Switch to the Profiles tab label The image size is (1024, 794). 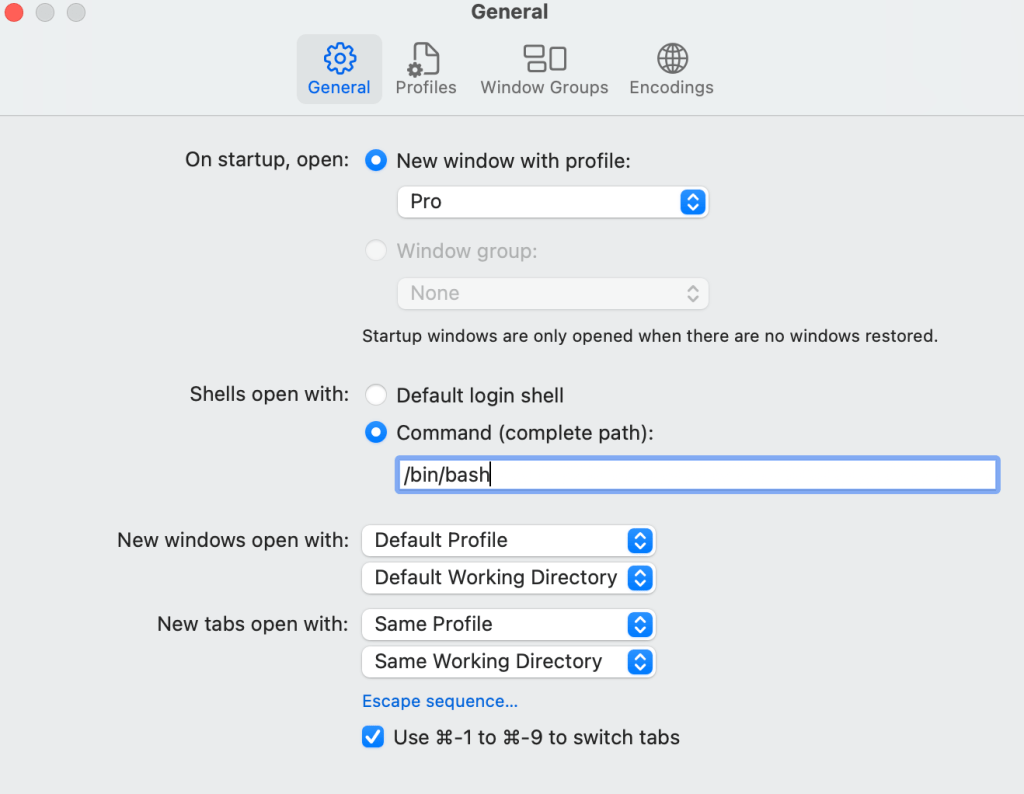click(426, 88)
